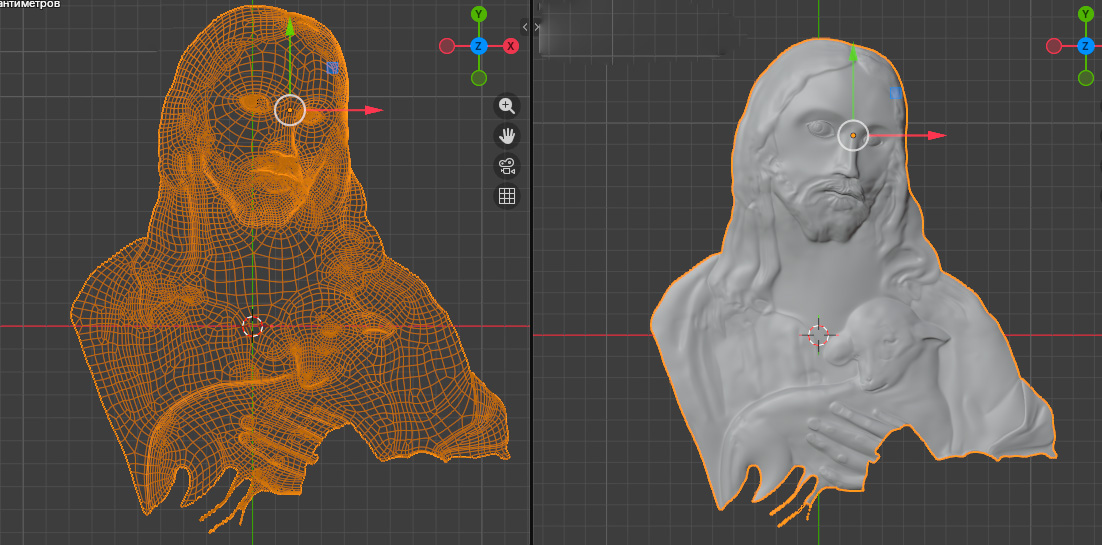This screenshot has width=1102, height=545.
Task: Toggle perspective/orthographic with the grid icon
Action: (x=507, y=196)
